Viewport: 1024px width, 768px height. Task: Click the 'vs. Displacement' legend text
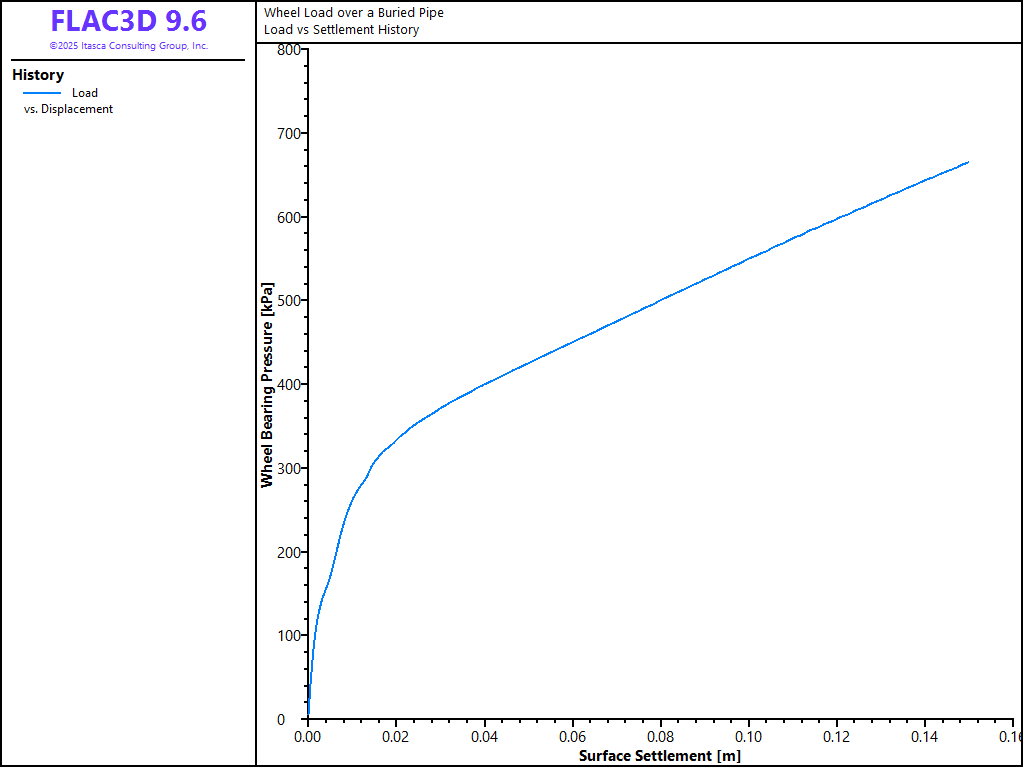click(68, 109)
